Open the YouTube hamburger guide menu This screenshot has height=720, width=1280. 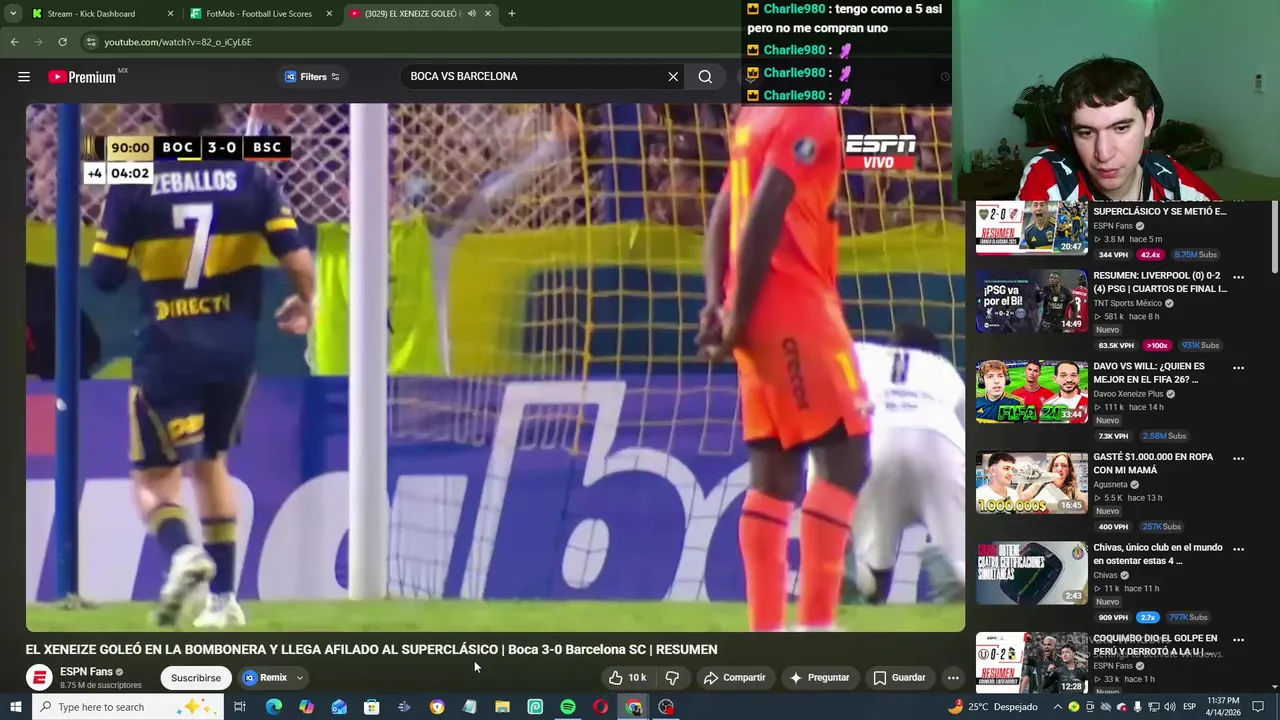(x=24, y=76)
